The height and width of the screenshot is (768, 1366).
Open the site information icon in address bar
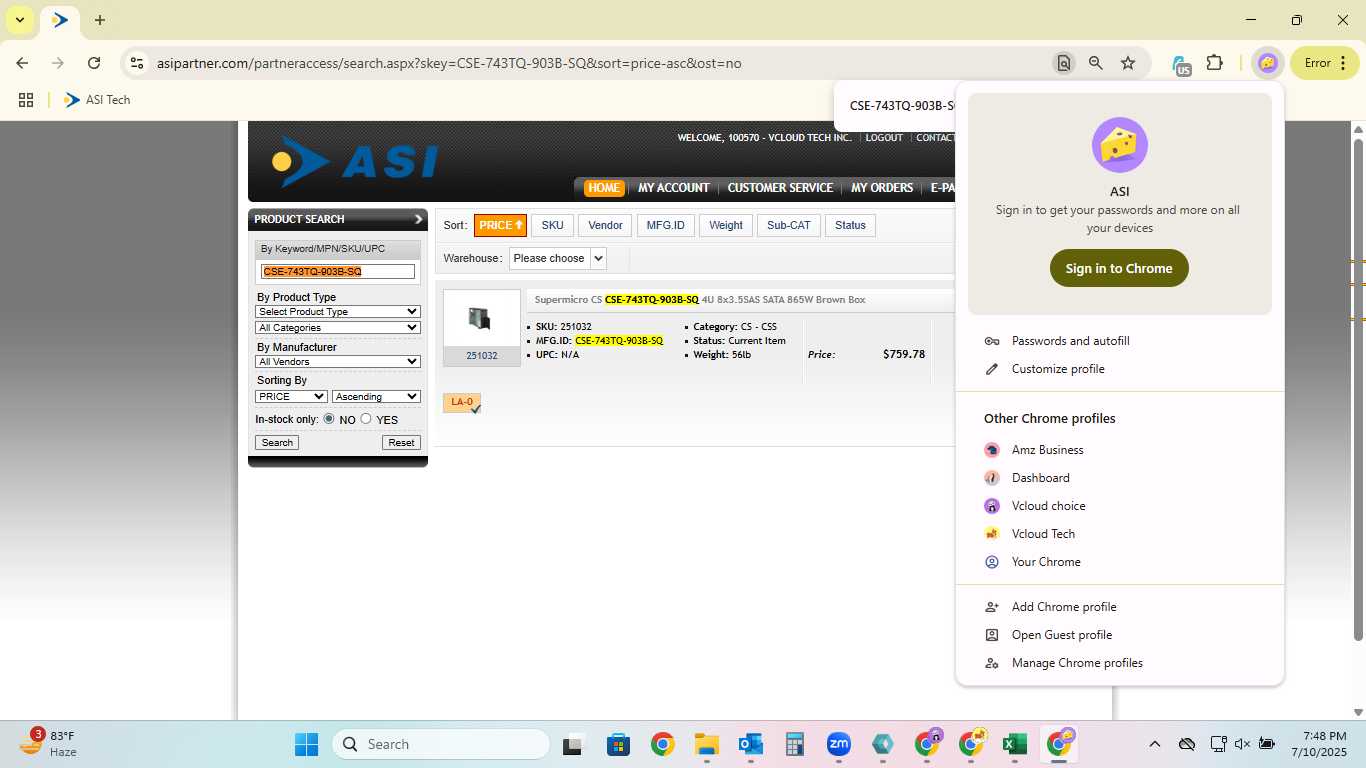tap(137, 63)
